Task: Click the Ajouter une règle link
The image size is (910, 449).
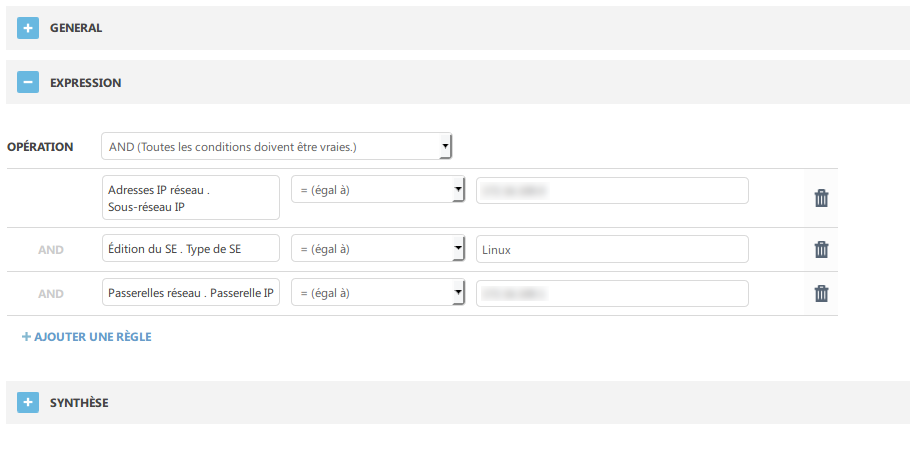Action: pyautogui.click(x=87, y=337)
